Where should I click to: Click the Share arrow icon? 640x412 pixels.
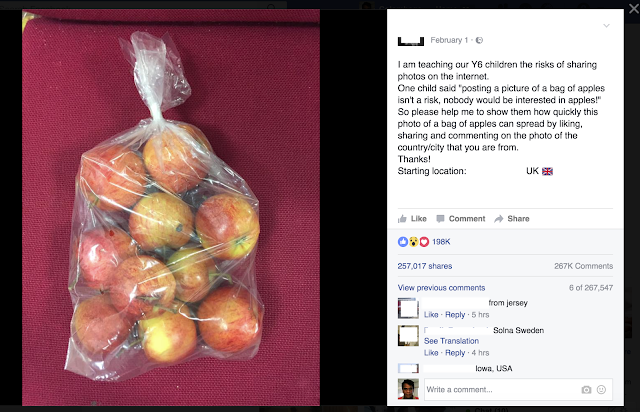click(498, 219)
